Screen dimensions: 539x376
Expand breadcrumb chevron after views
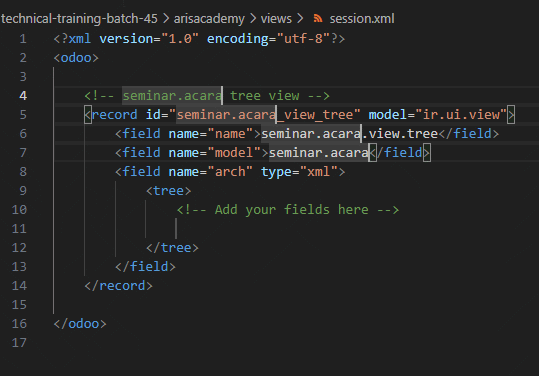[x=300, y=19]
